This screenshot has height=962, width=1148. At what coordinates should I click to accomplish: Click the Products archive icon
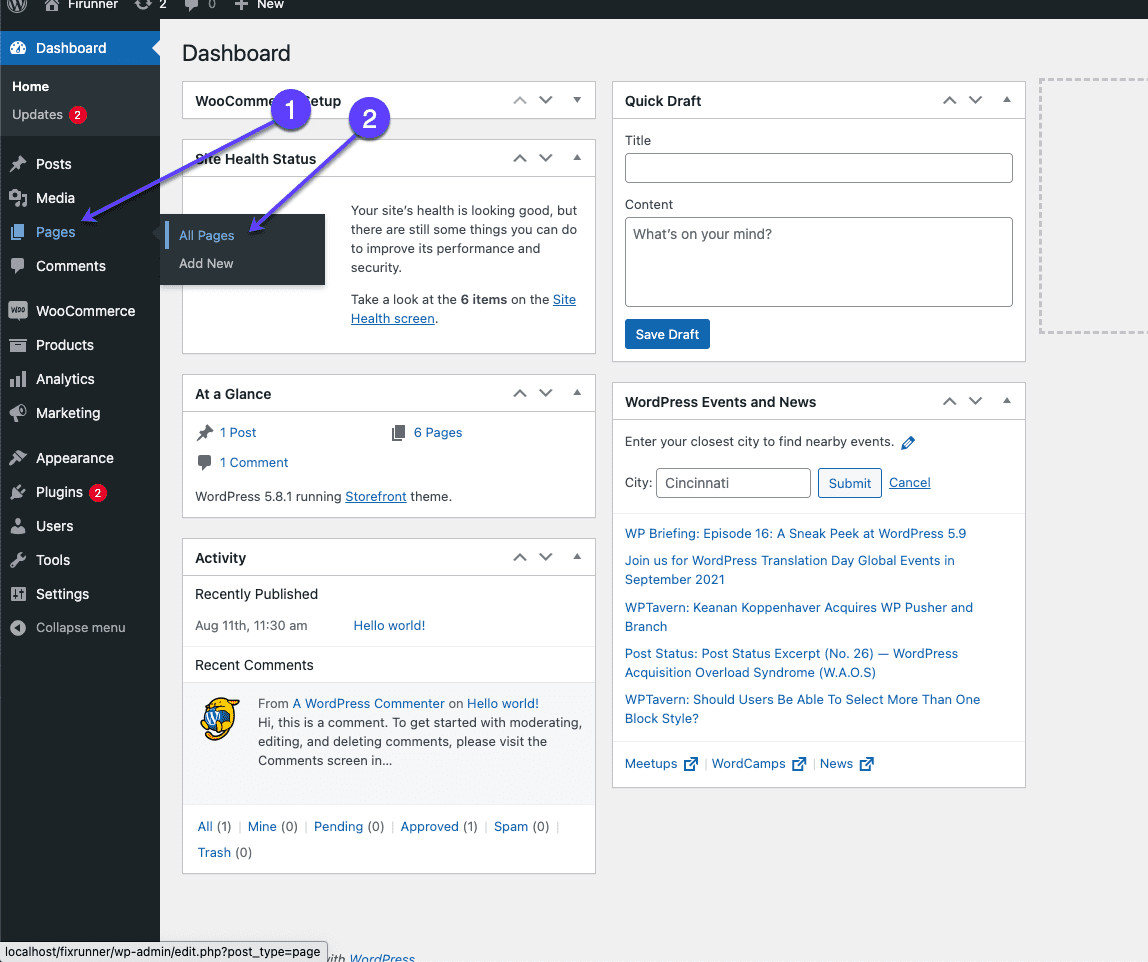point(18,345)
